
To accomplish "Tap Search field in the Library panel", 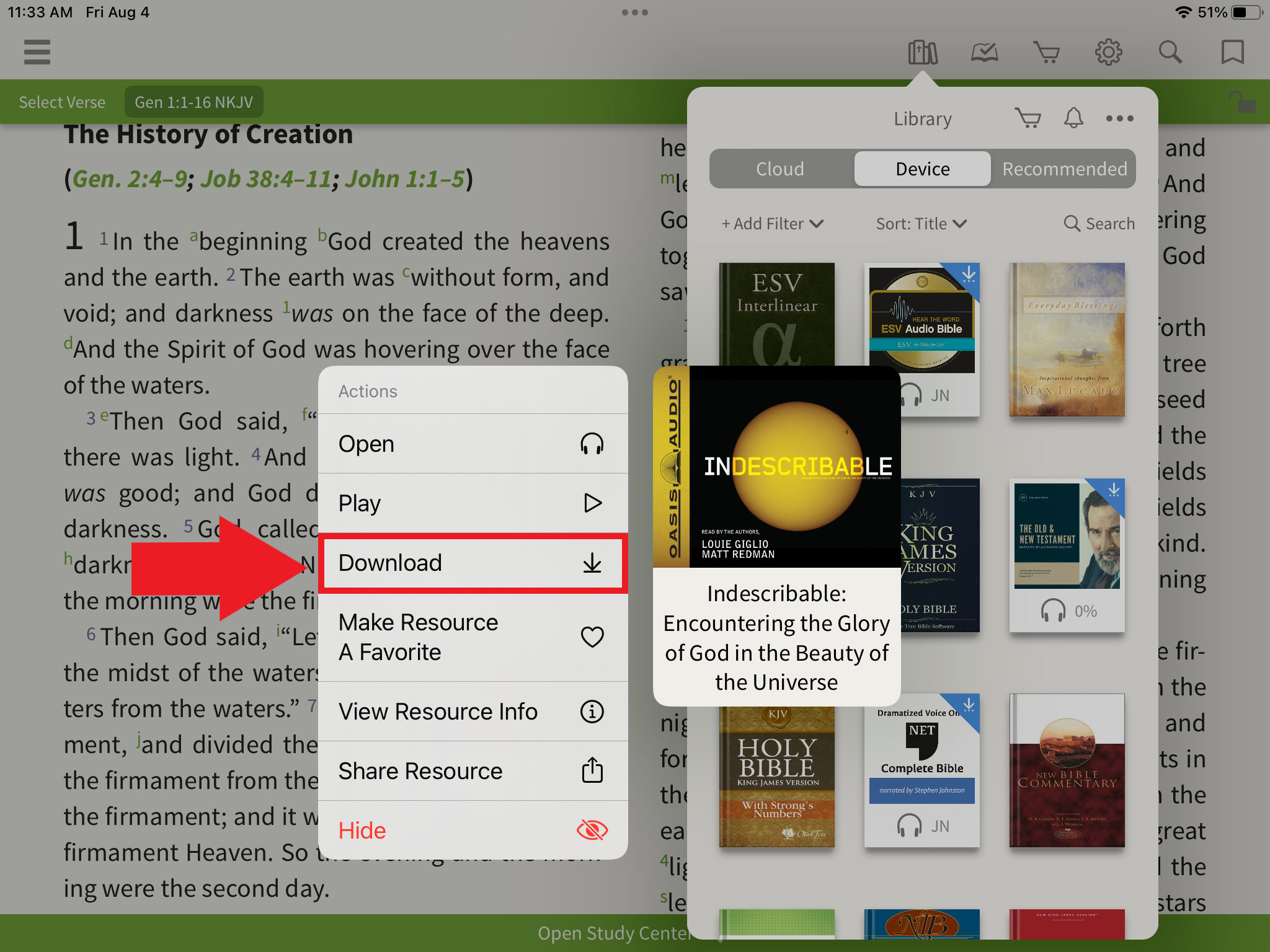I will click(1099, 223).
